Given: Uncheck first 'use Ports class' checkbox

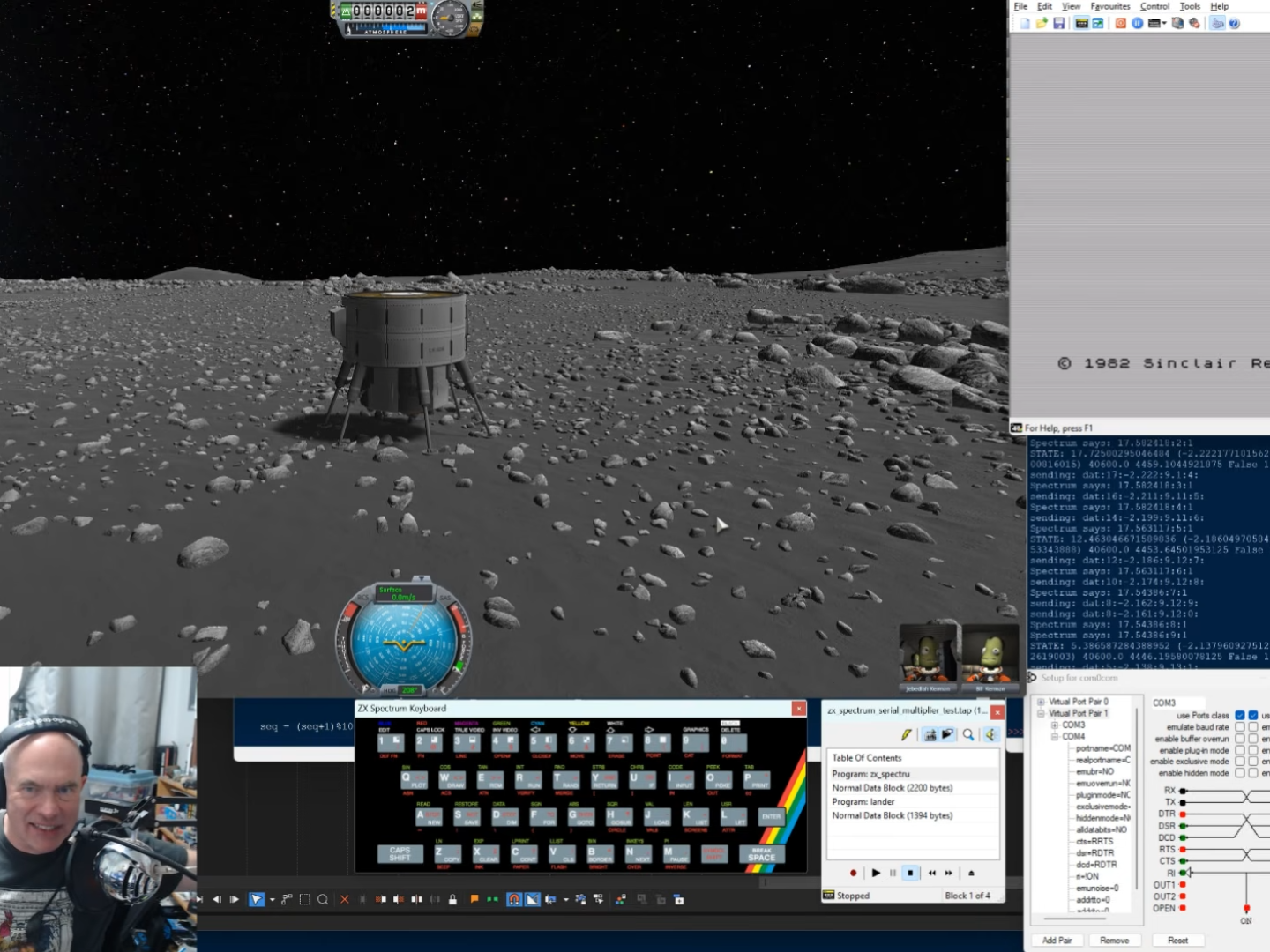Looking at the screenshot, I should coord(1239,715).
